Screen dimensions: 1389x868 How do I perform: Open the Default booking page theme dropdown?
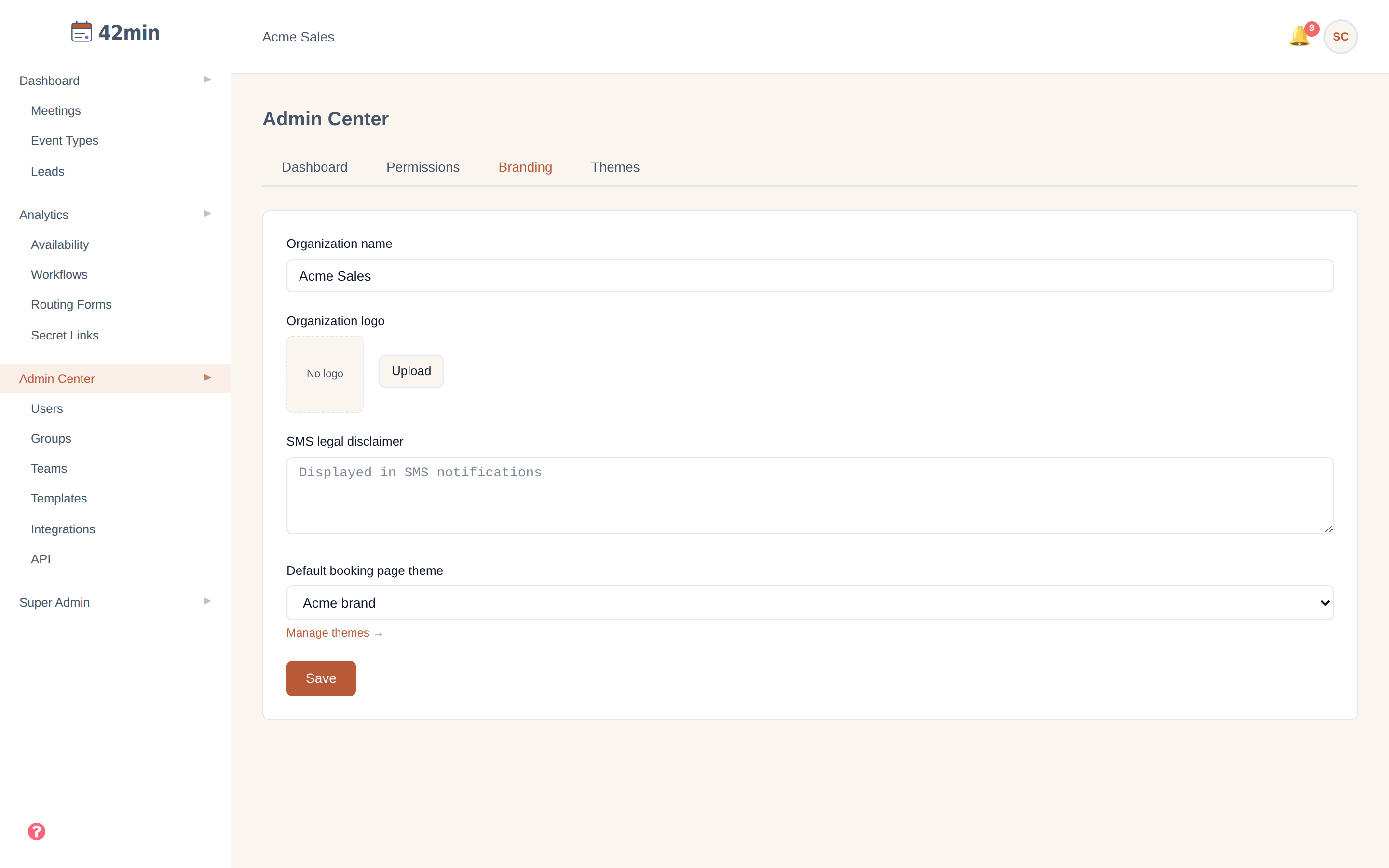pos(810,603)
